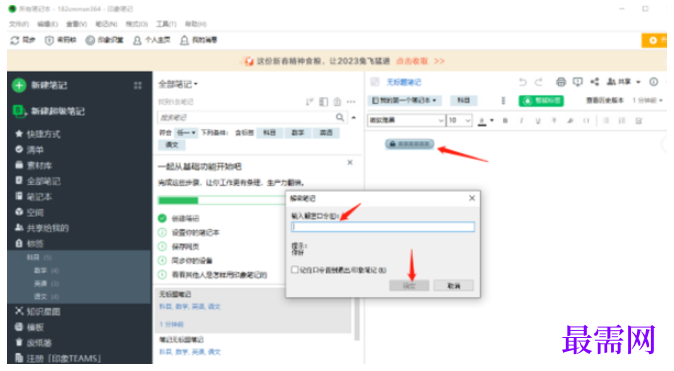674x371 pixels.
Task: Toggle italic formatting
Action: pos(521,121)
